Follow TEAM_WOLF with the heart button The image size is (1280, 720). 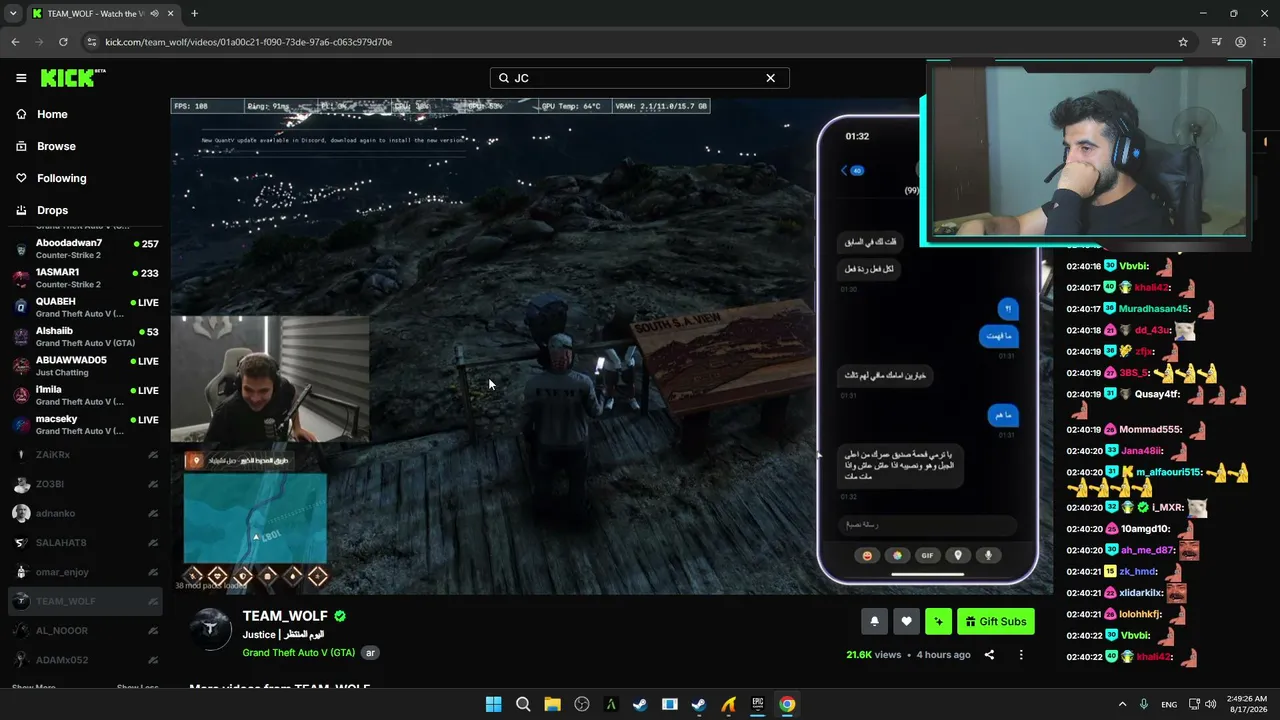click(x=906, y=621)
